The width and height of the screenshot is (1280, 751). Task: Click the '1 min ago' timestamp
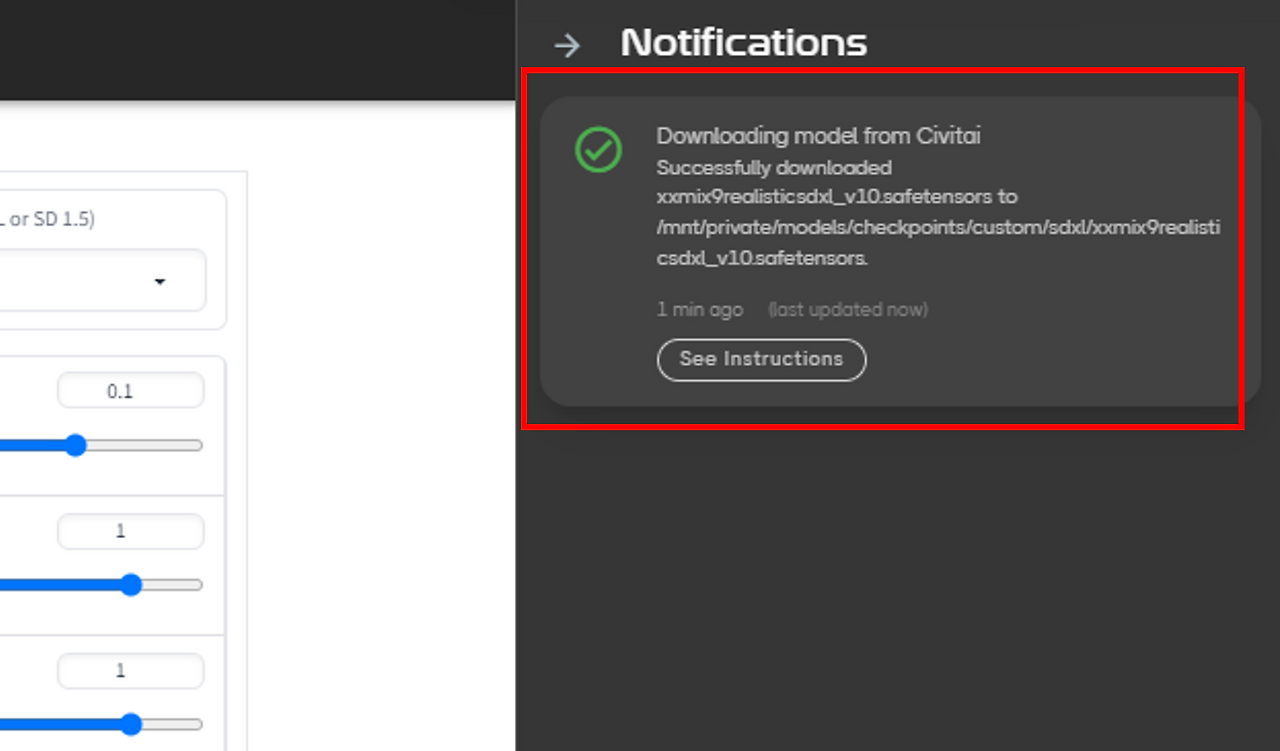700,309
